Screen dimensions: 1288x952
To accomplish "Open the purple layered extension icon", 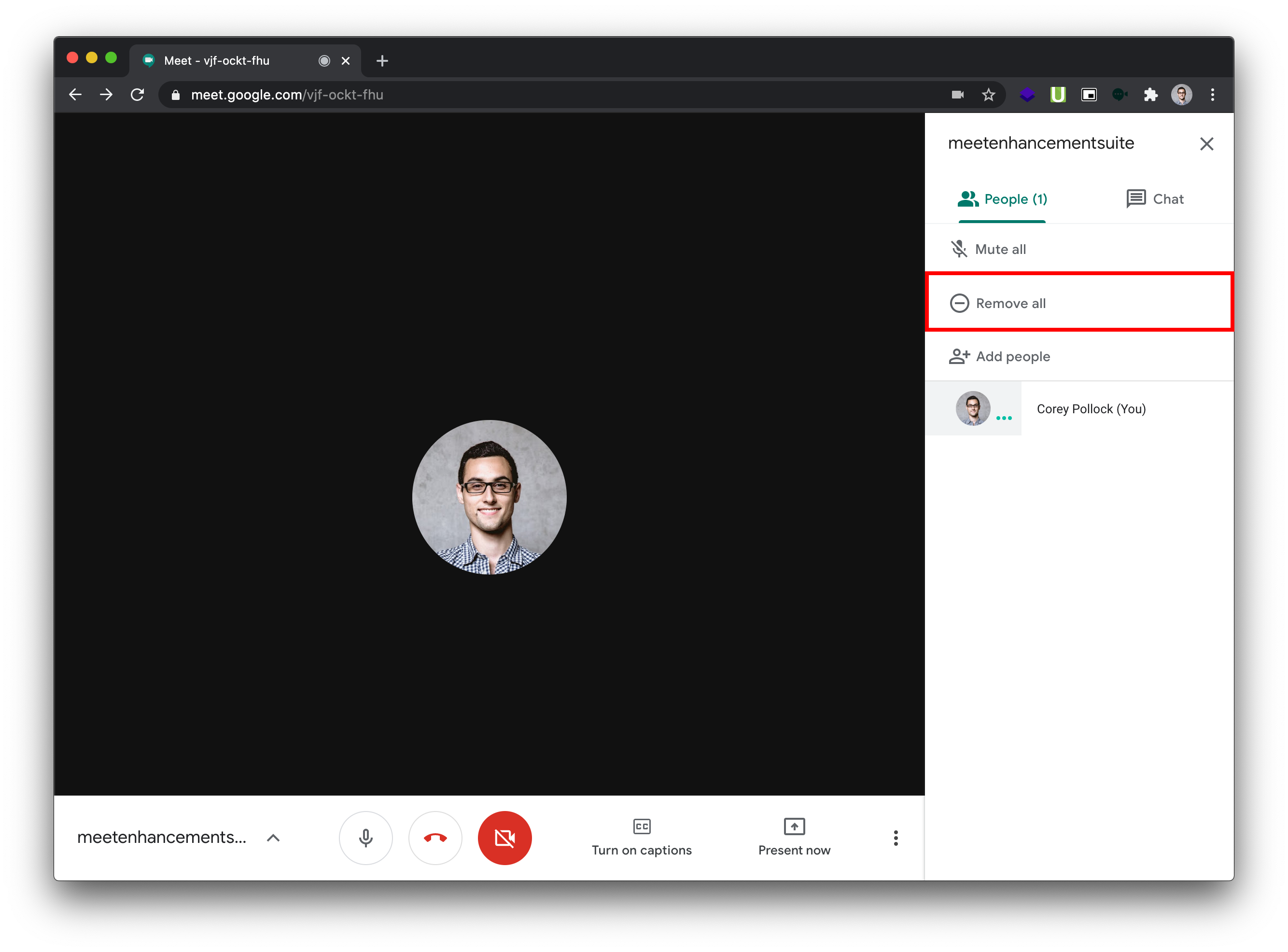I will [1027, 95].
